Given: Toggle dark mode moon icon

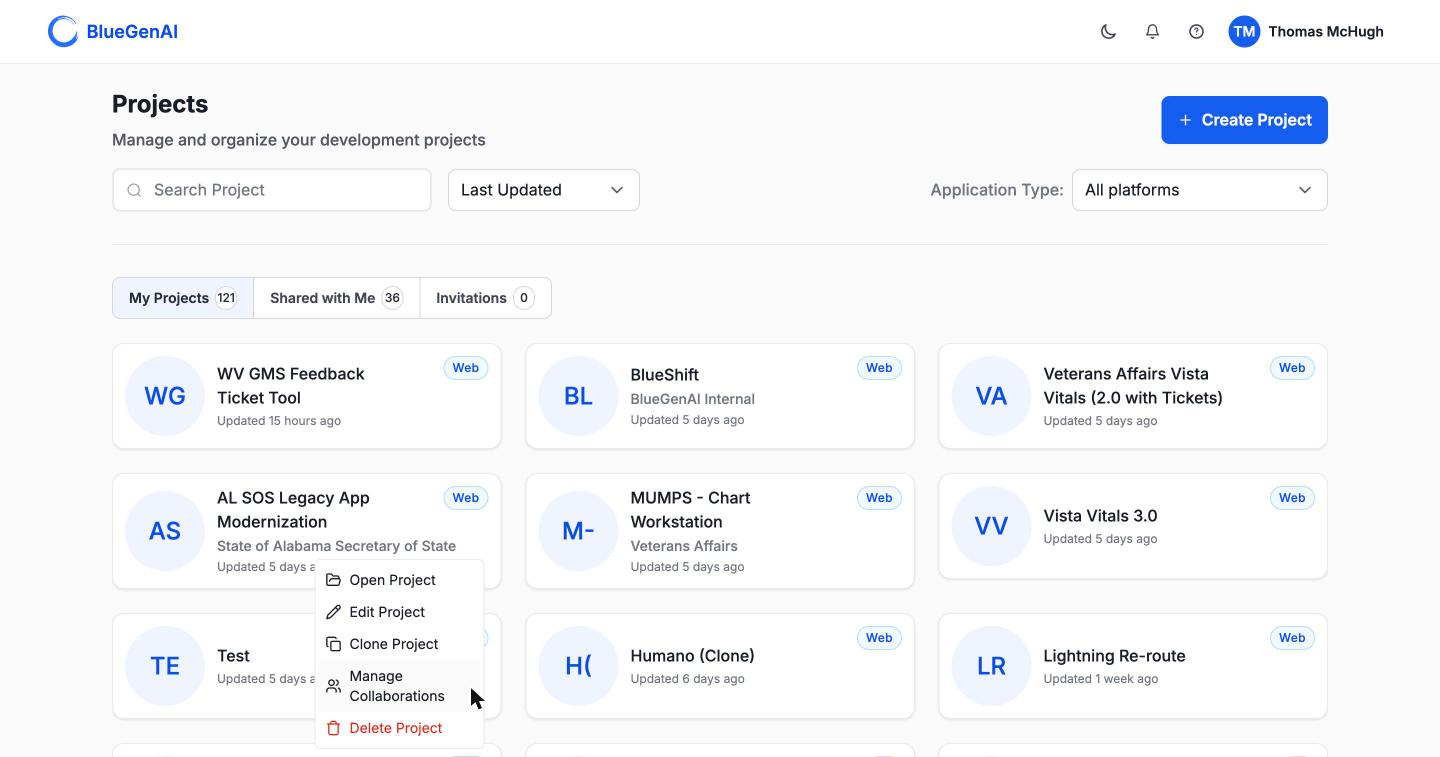Looking at the screenshot, I should (1108, 32).
